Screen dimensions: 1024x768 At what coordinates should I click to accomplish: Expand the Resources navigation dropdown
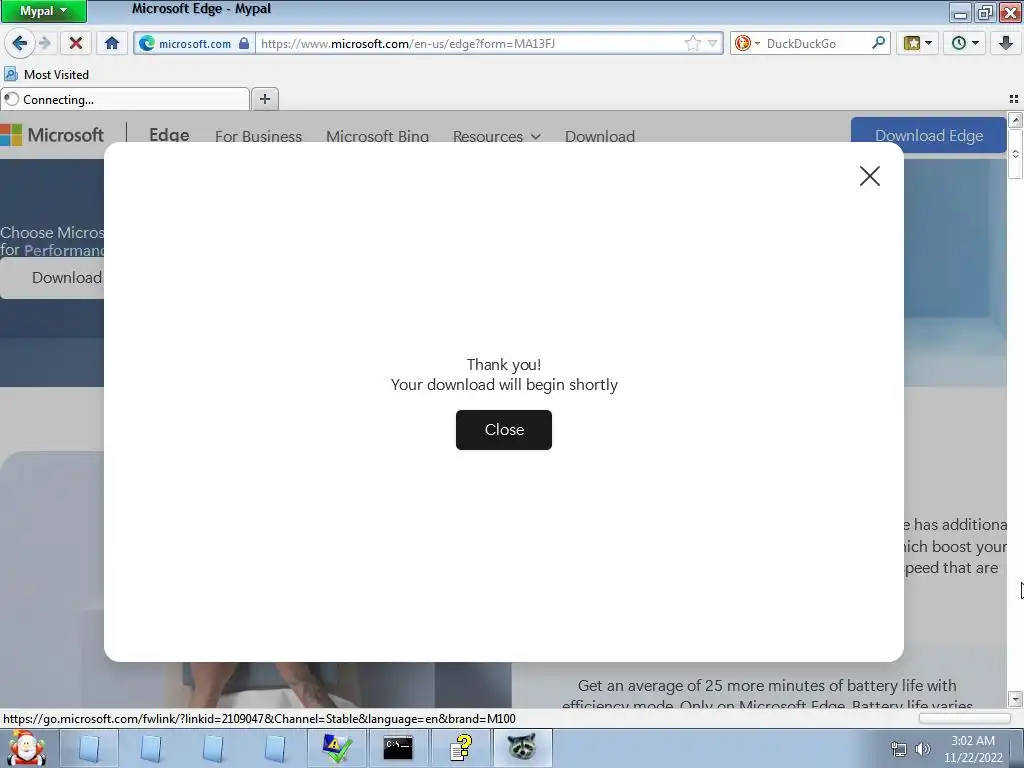coord(497,136)
